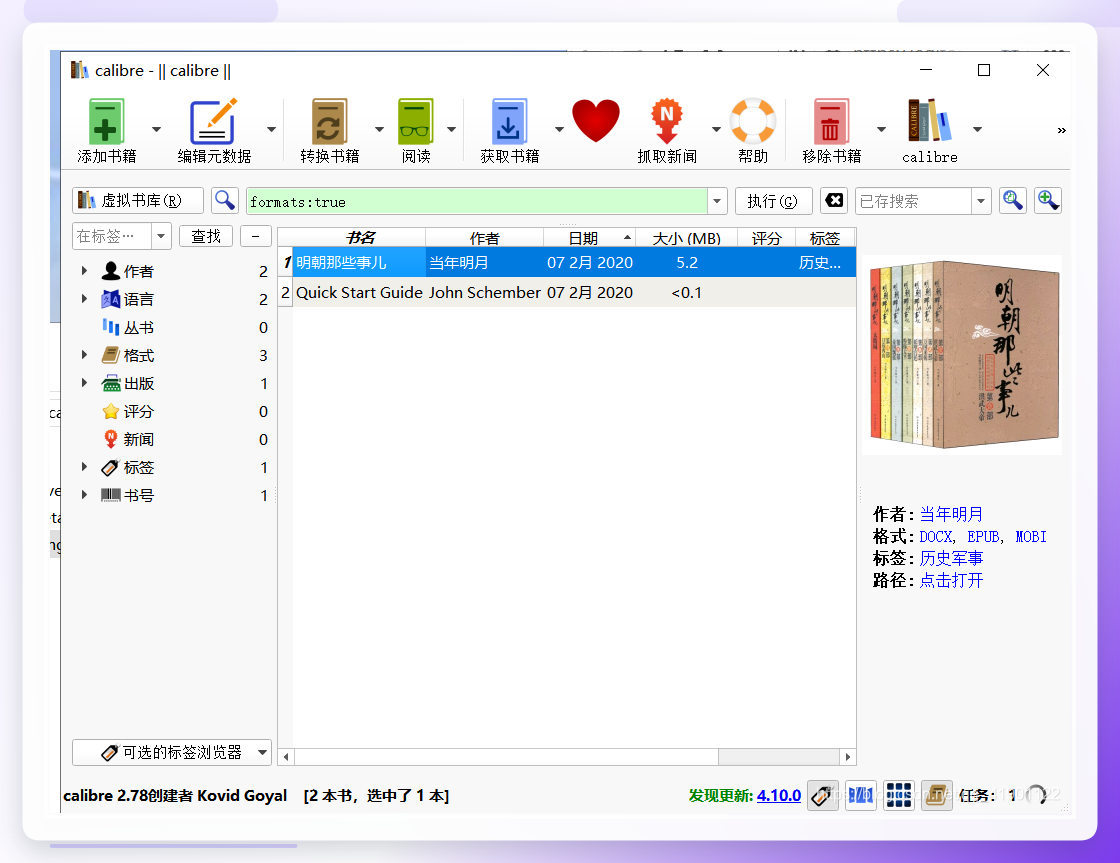The height and width of the screenshot is (863, 1120).
Task: Open author link 当年明月 in details
Action: tap(951, 514)
